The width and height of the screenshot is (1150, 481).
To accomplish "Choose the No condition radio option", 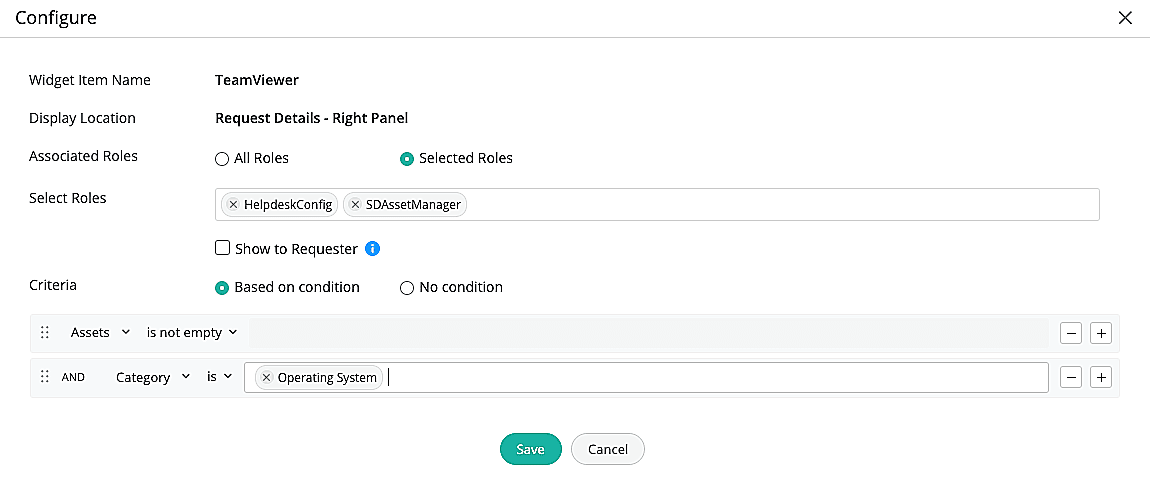I will (x=407, y=288).
